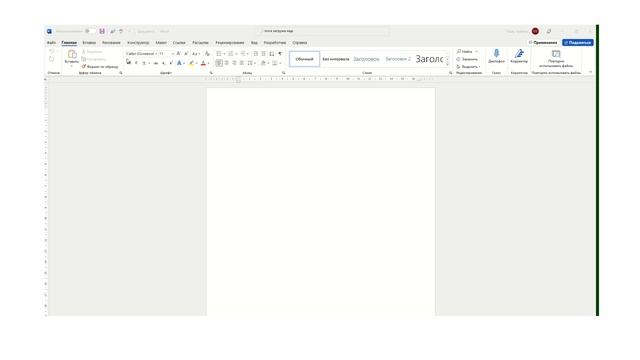Image resolution: width=640 pixels, height=360 pixels.
Task: Open the Вставка ribbon tab
Action: click(x=89, y=42)
